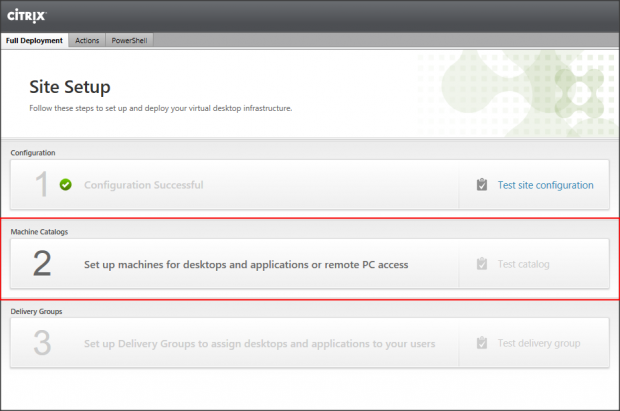Click the Test catalog link
This screenshot has width=620, height=411.
point(524,264)
